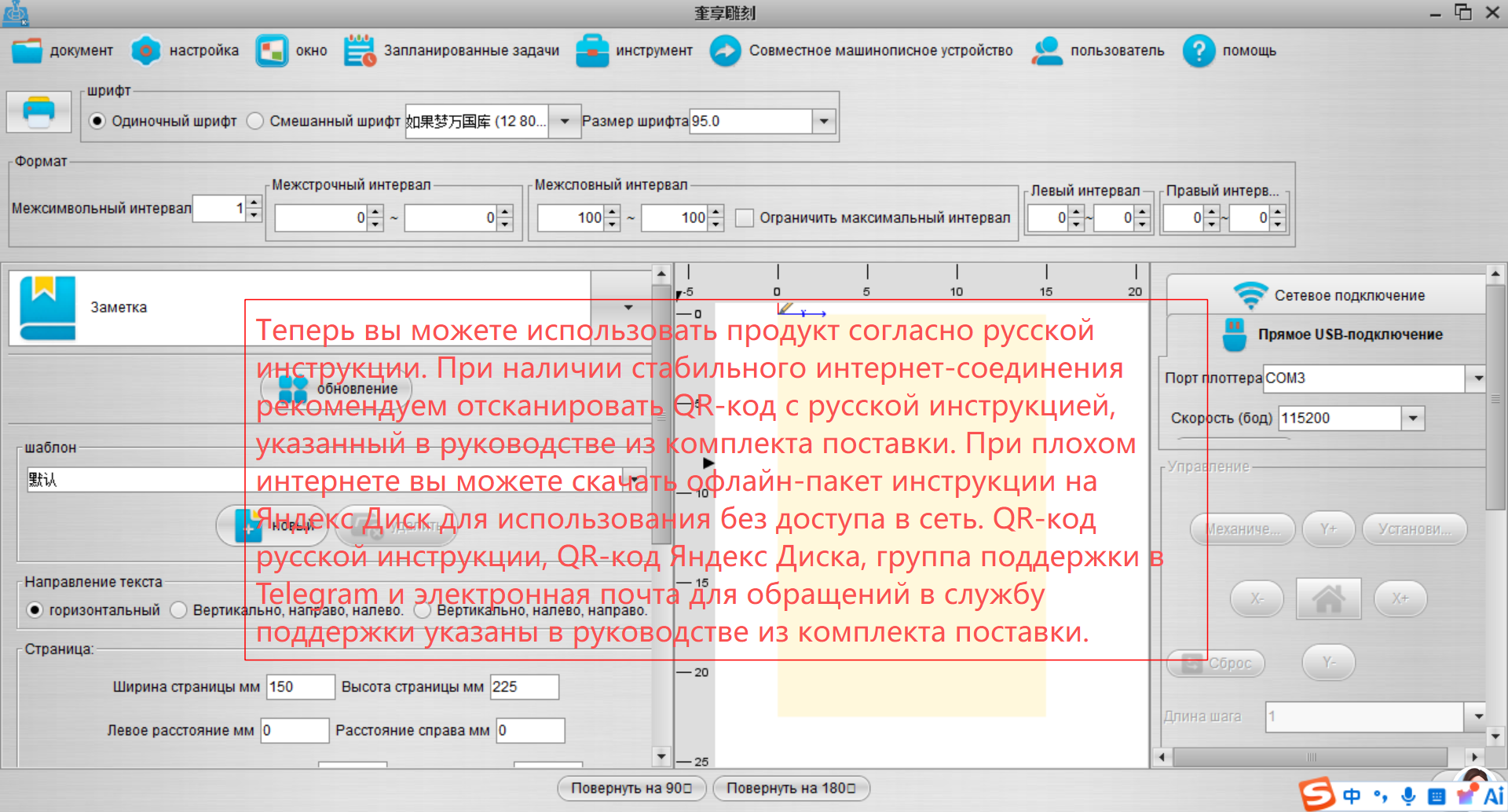1508x812 pixels.
Task: Click Повернуть на 90 button
Action: pos(631,788)
